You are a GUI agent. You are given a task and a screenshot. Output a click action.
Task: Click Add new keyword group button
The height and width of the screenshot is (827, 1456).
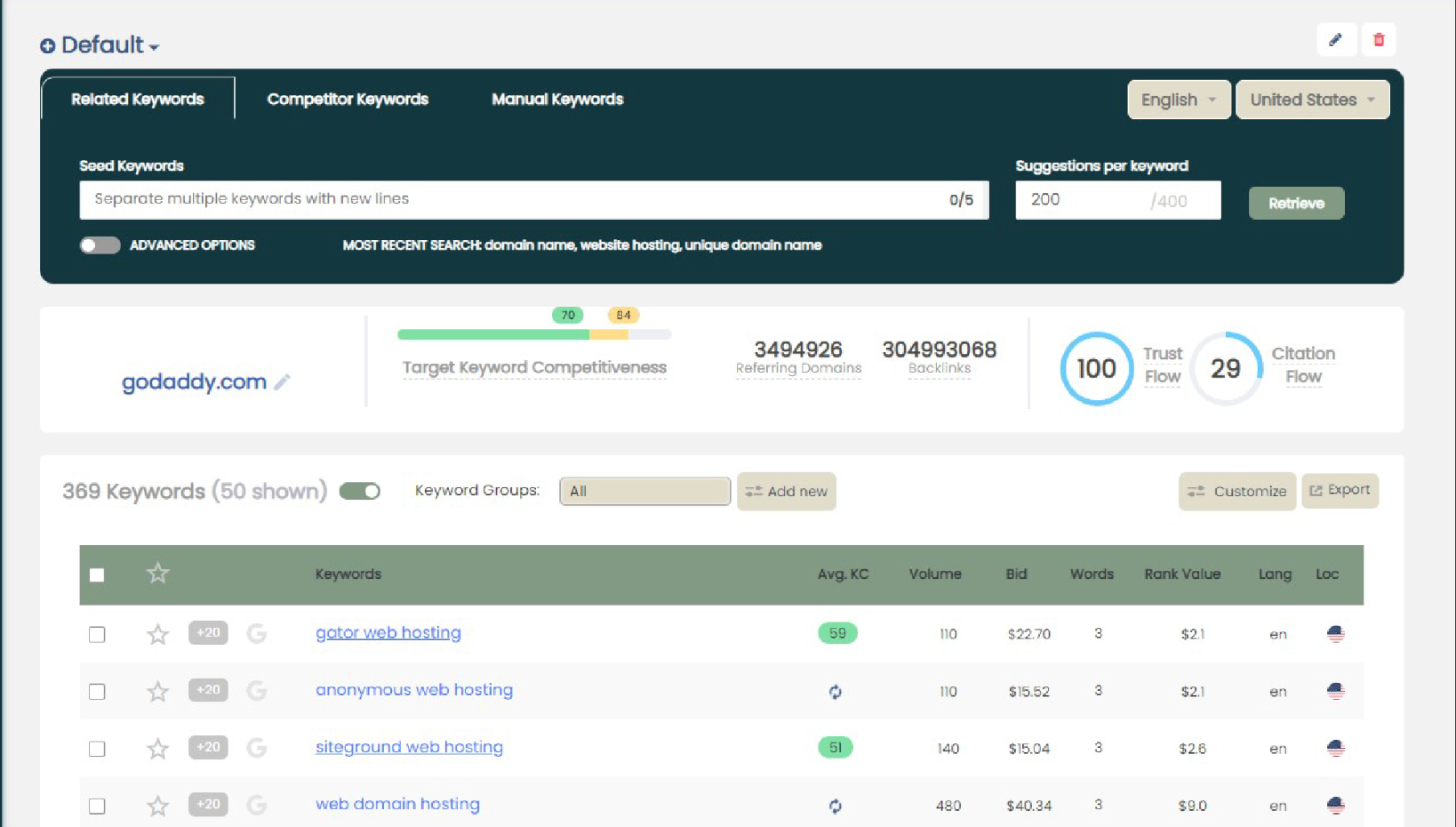[x=786, y=491]
